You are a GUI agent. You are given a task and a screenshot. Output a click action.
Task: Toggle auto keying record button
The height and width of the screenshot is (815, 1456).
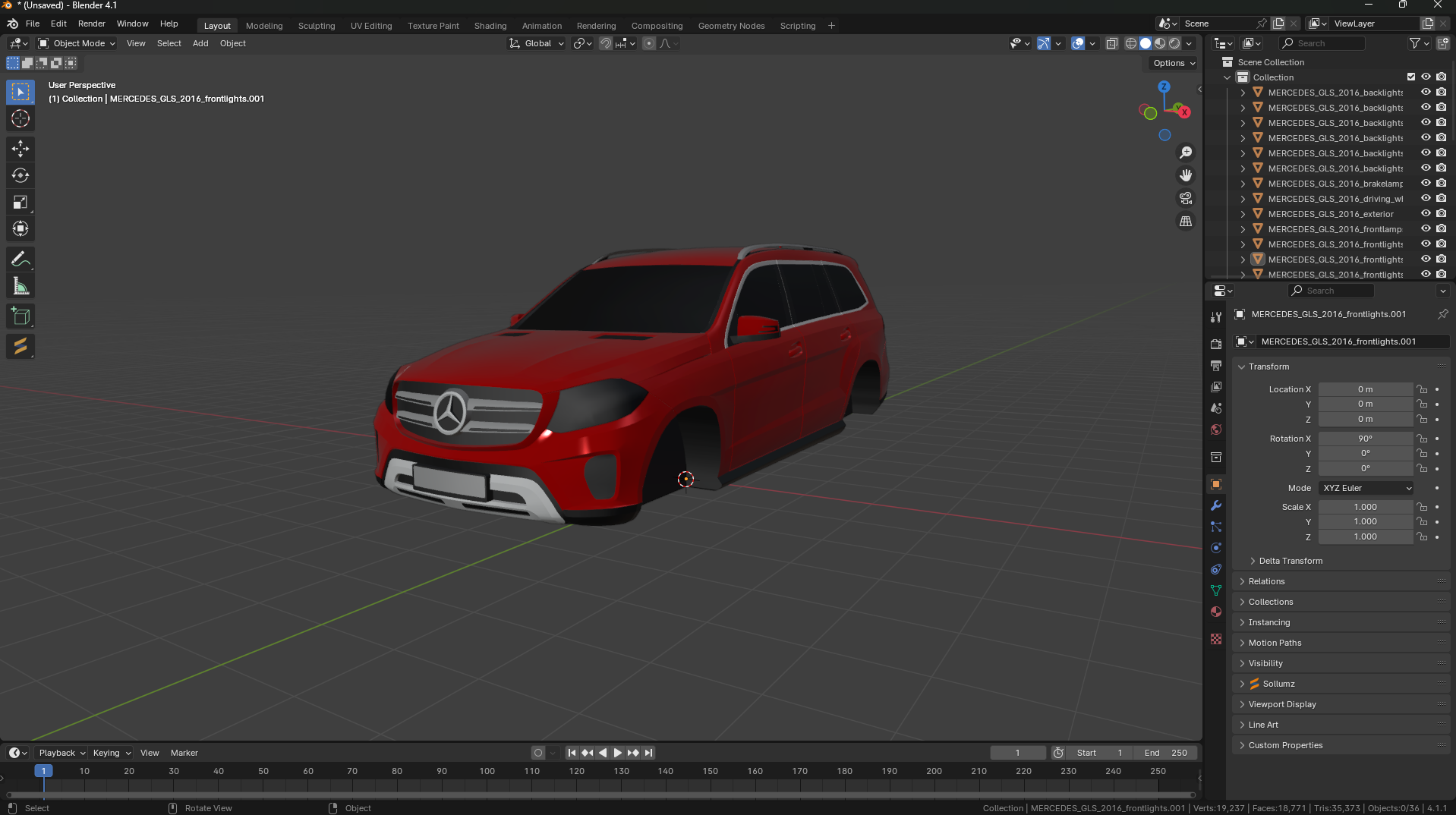538,753
